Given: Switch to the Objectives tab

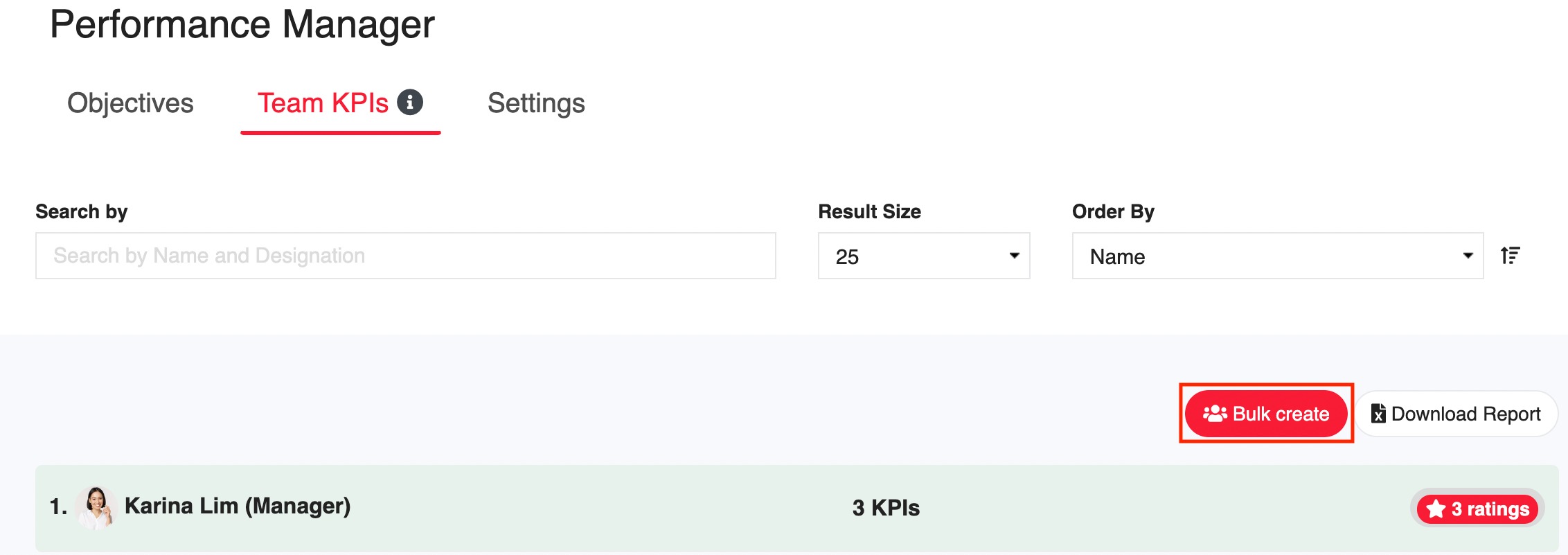Looking at the screenshot, I should click(130, 103).
